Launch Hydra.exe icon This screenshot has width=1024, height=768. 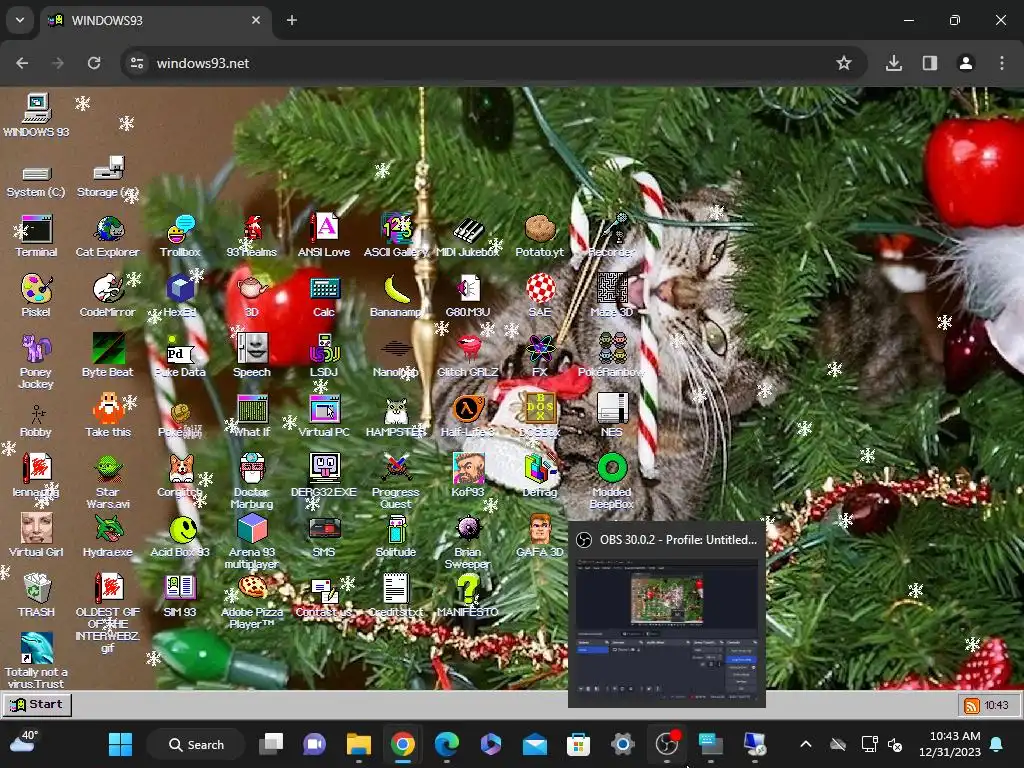coord(108,529)
